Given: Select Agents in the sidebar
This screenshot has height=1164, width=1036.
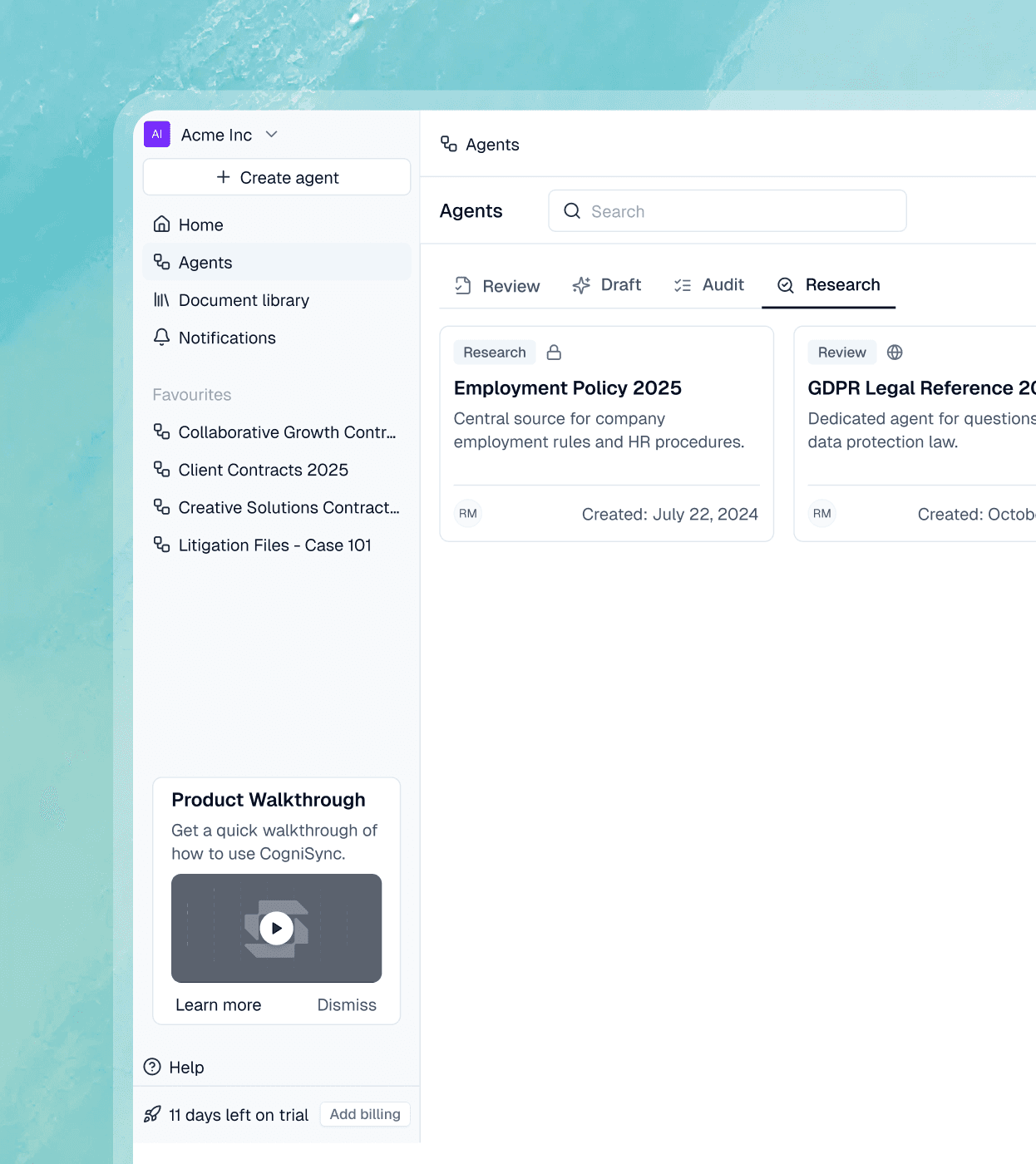Looking at the screenshot, I should click(x=277, y=262).
